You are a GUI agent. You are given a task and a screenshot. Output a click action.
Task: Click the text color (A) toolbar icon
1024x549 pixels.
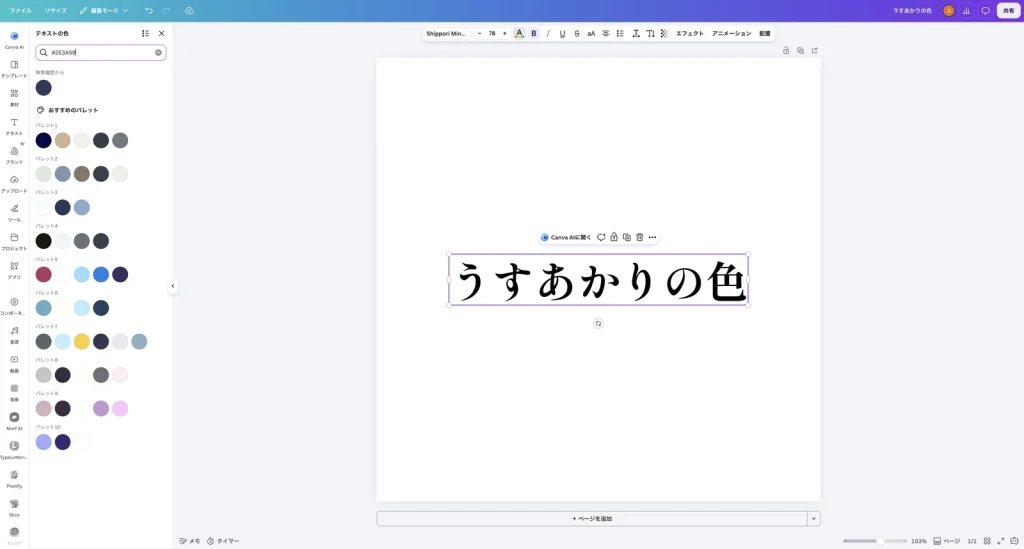tap(519, 33)
